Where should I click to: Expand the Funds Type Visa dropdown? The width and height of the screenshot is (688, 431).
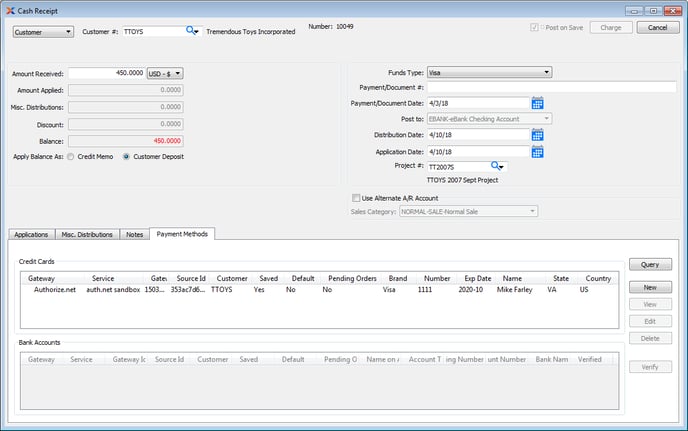[x=489, y=72]
